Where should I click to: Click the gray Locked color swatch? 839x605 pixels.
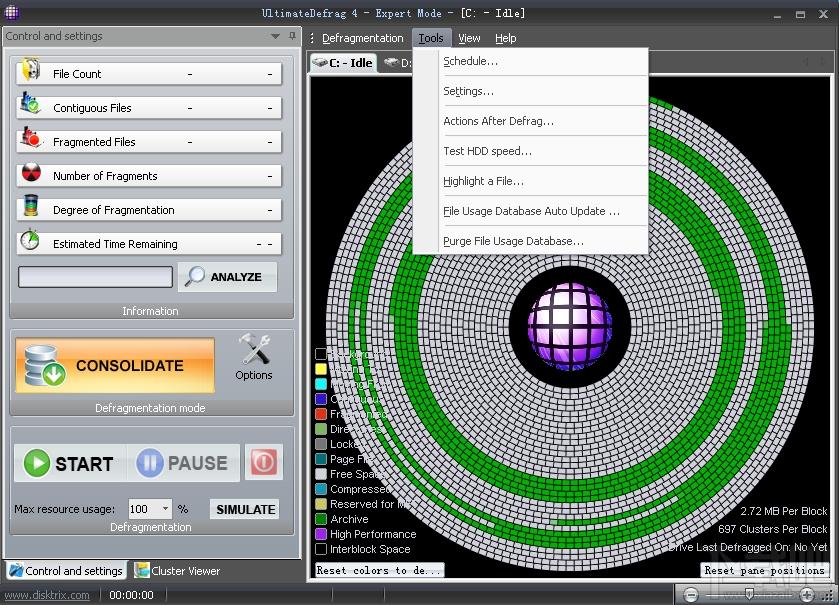[x=321, y=444]
